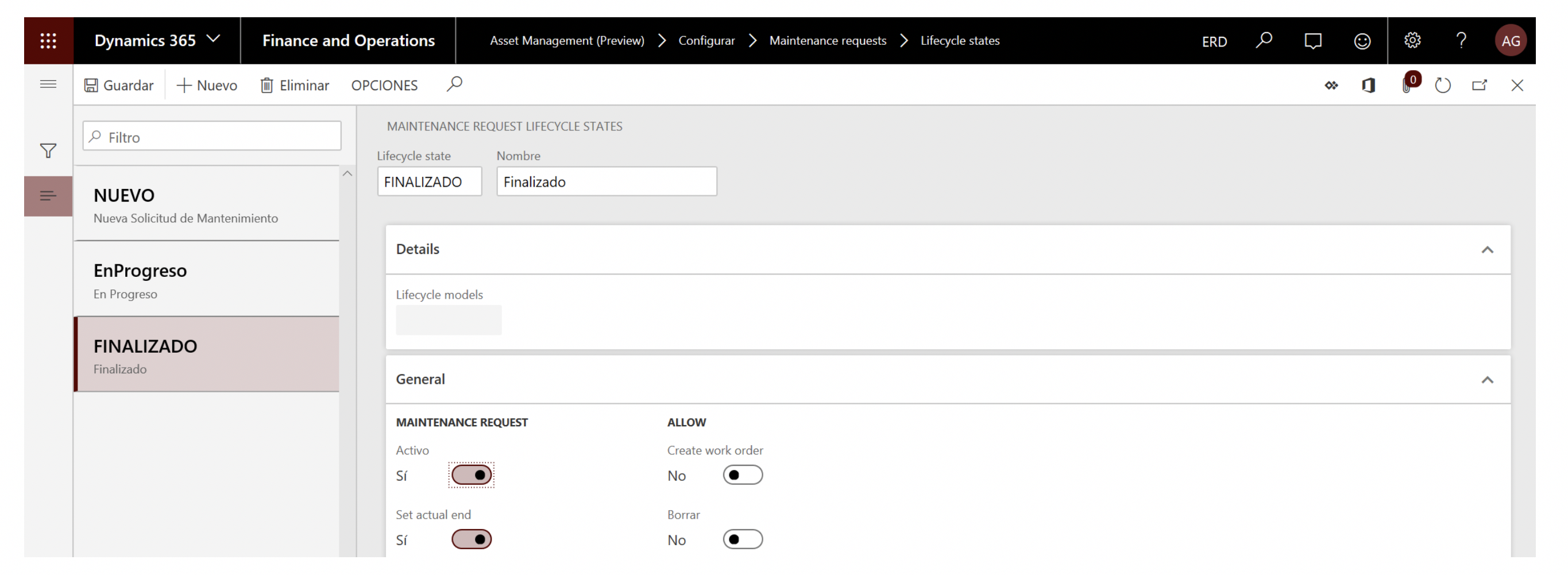Viewport: 1568px width, 575px height.
Task: Collapse the Details section
Action: 1487,250
